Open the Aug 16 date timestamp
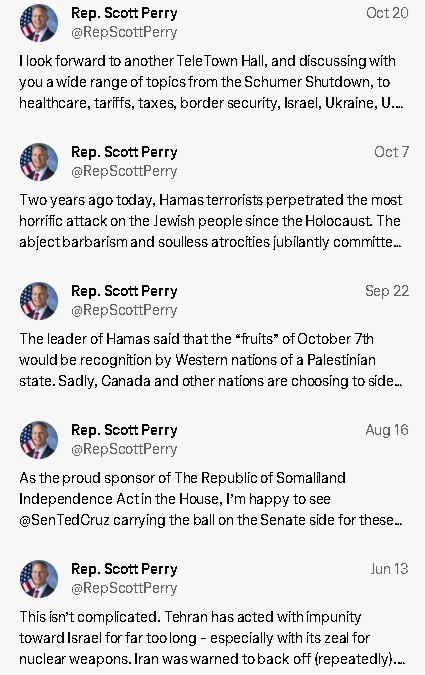This screenshot has width=425, height=675. pyautogui.click(x=387, y=430)
